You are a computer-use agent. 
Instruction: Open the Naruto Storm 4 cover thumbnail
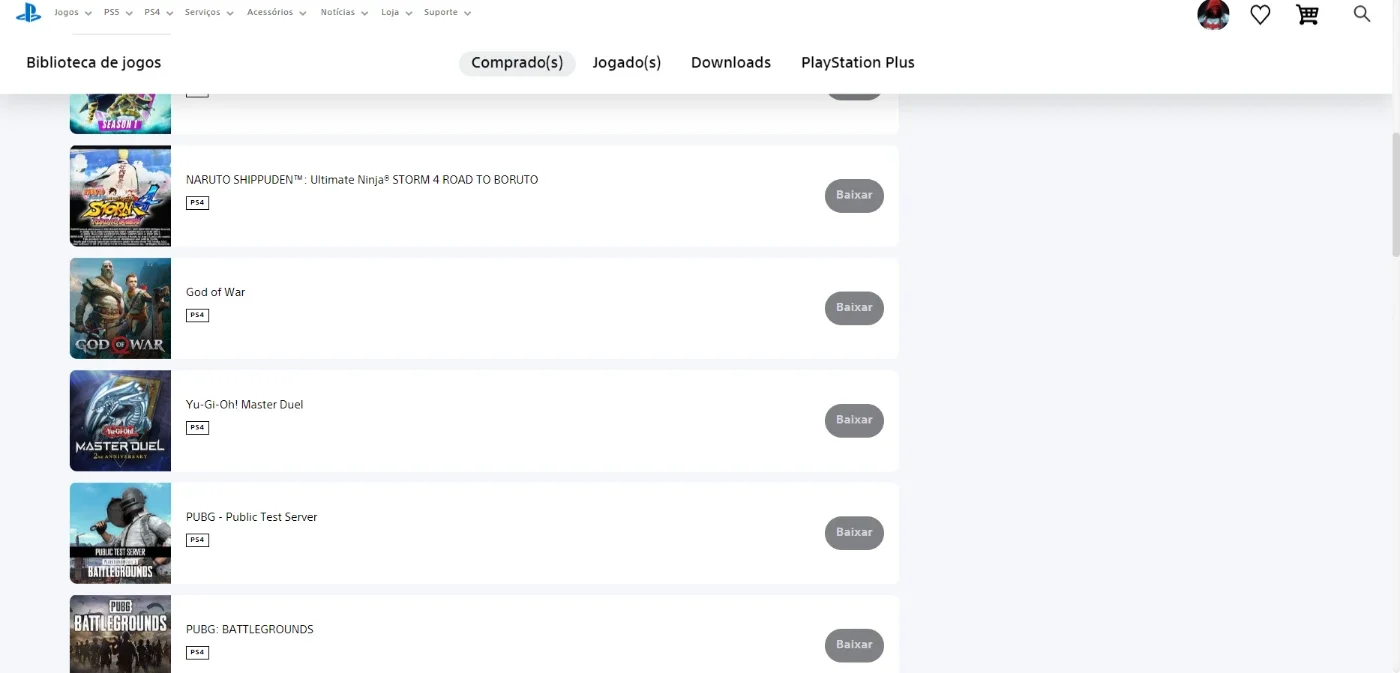coord(120,196)
